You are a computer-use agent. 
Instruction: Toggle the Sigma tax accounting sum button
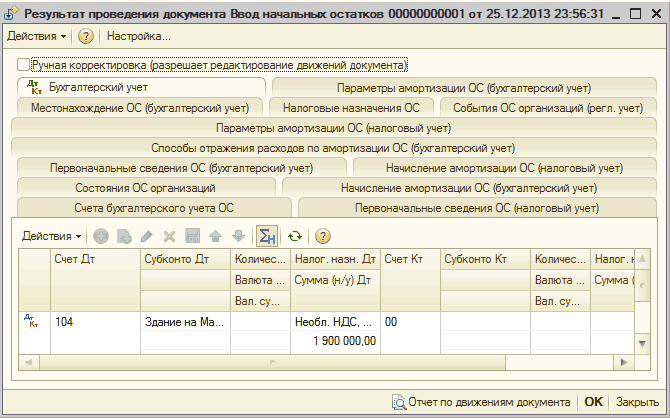[267, 236]
